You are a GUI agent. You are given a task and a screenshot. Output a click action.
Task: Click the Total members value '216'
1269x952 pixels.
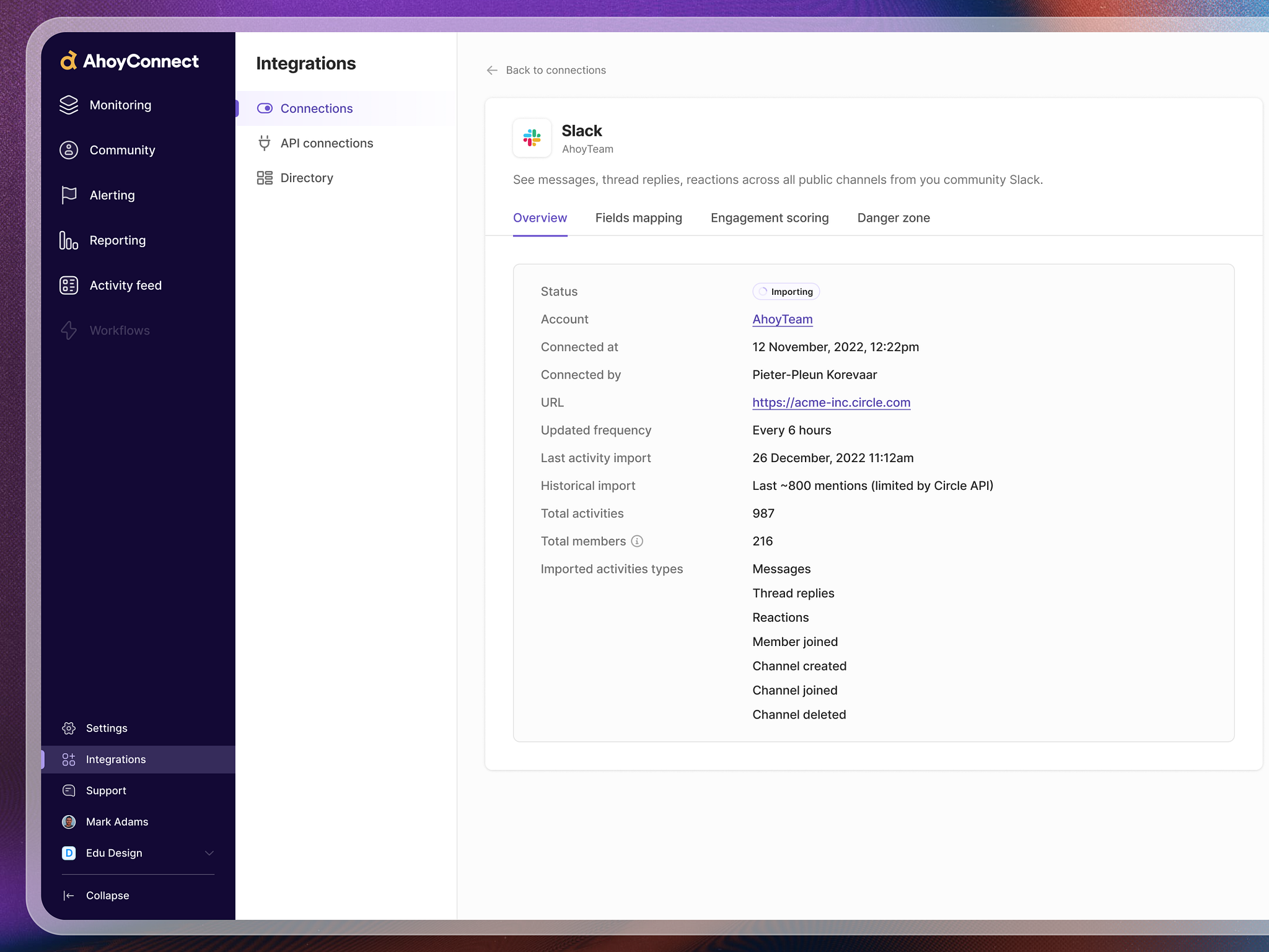click(x=763, y=541)
